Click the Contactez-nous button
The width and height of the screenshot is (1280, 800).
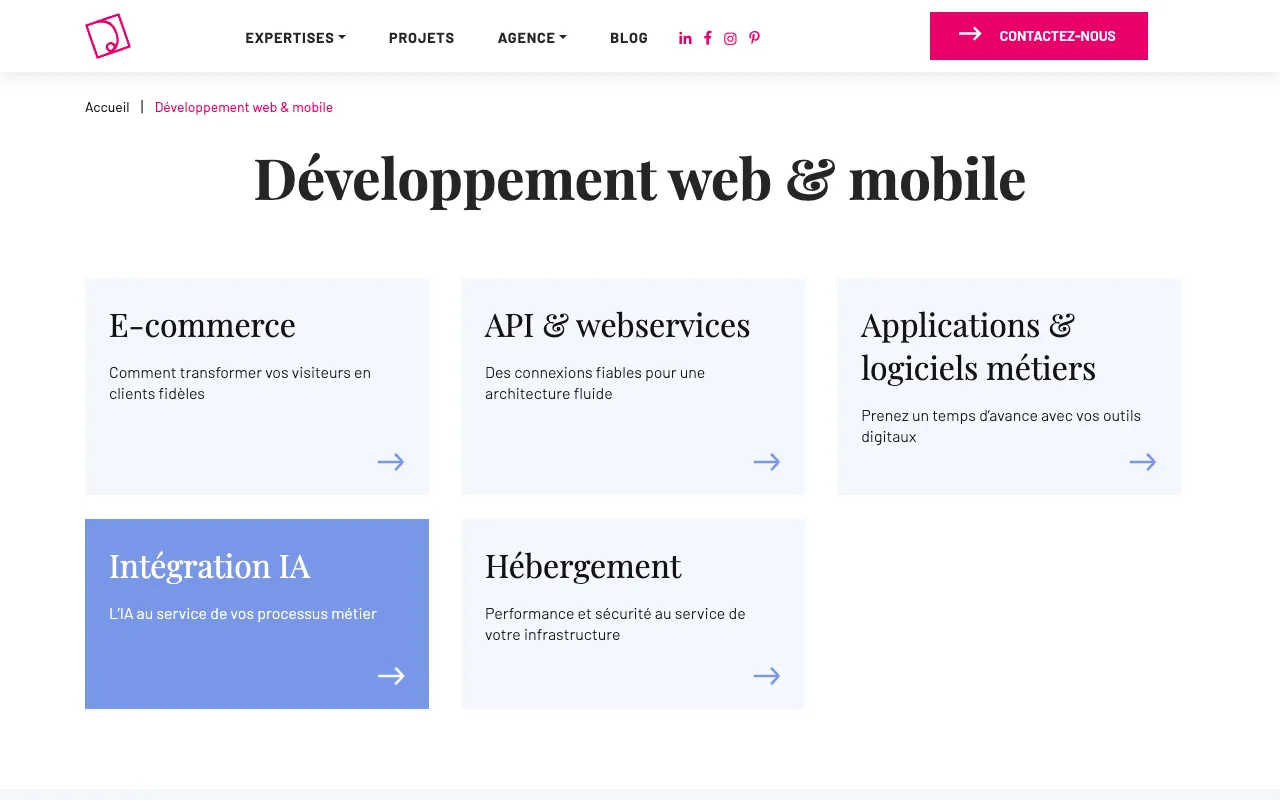pos(1039,36)
